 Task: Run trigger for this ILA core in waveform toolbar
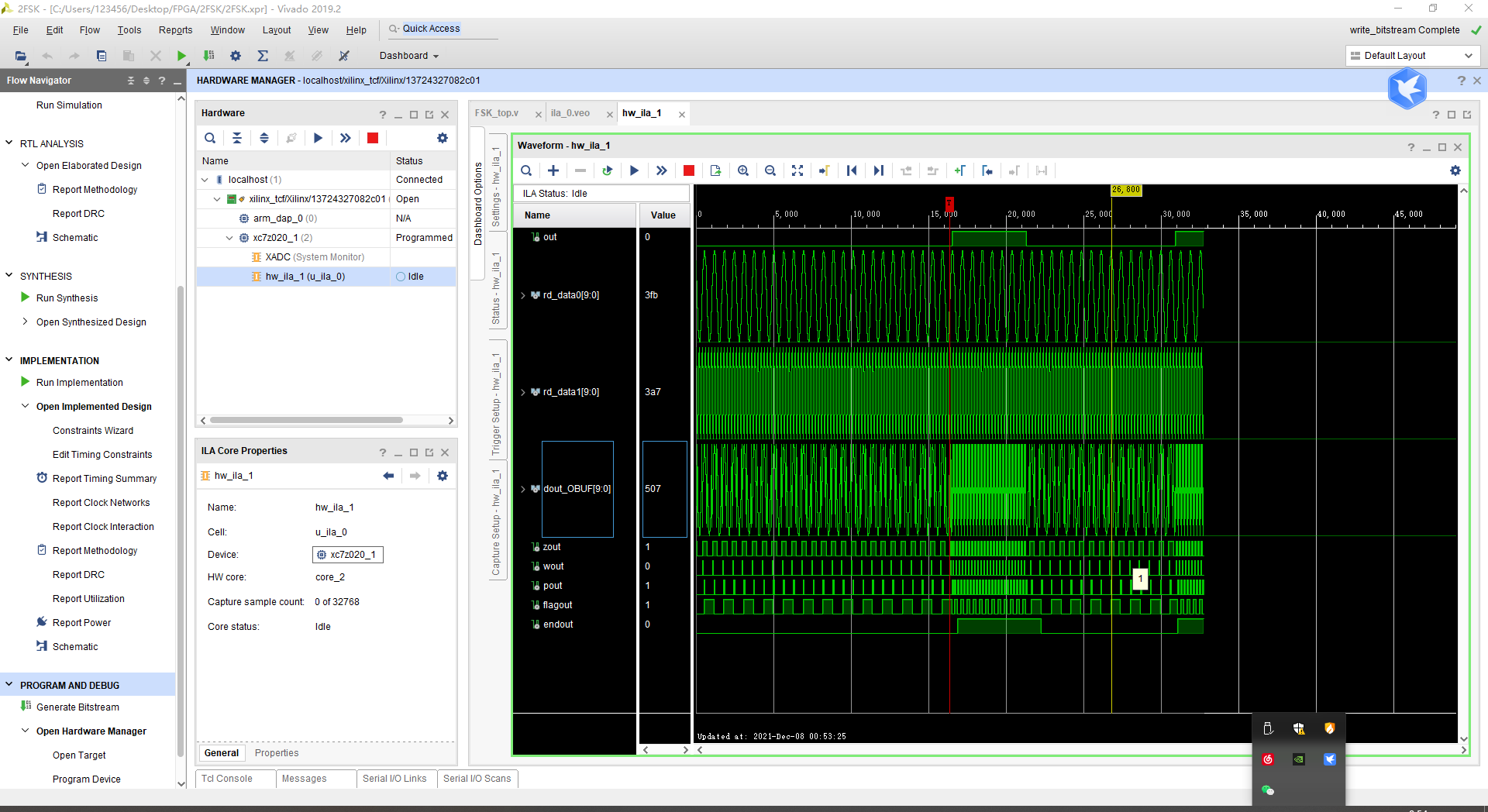tap(634, 170)
